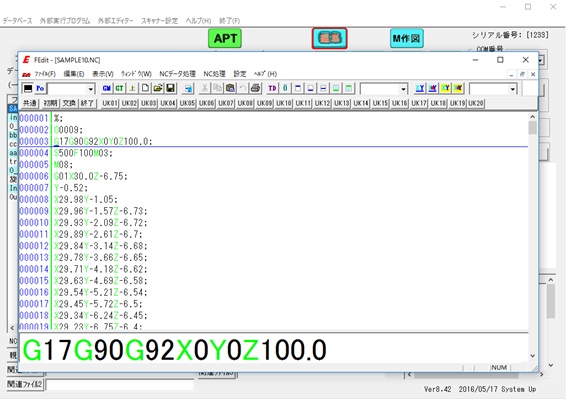Click the copy pages icon
Screen dimensions: 567x399
pyautogui.click(x=217, y=88)
